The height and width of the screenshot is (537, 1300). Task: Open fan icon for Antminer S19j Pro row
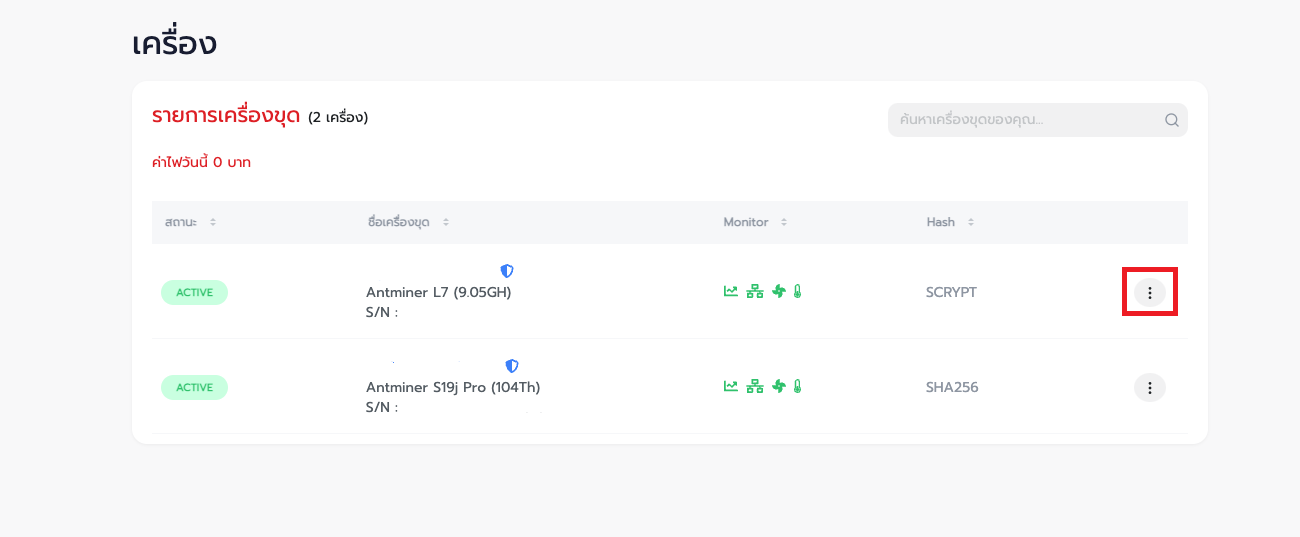click(x=779, y=386)
